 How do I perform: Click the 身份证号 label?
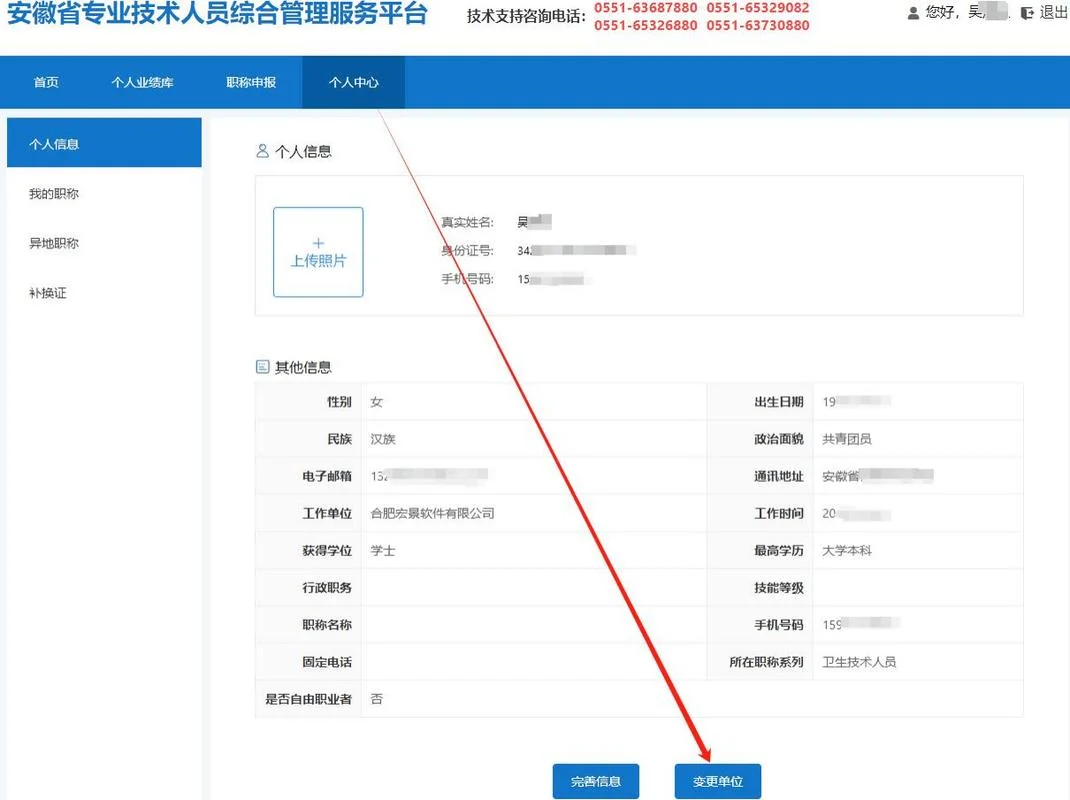click(x=467, y=251)
